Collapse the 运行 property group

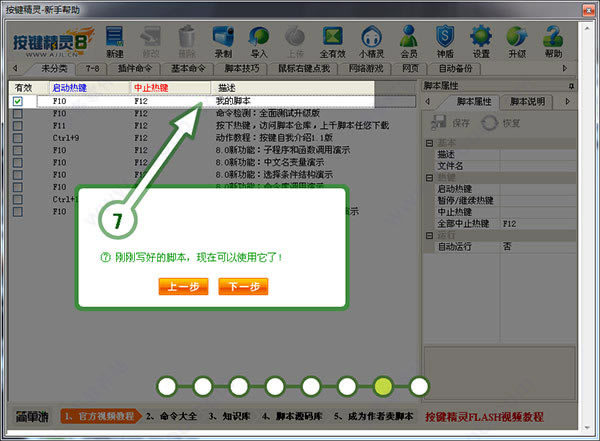pyautogui.click(x=429, y=235)
